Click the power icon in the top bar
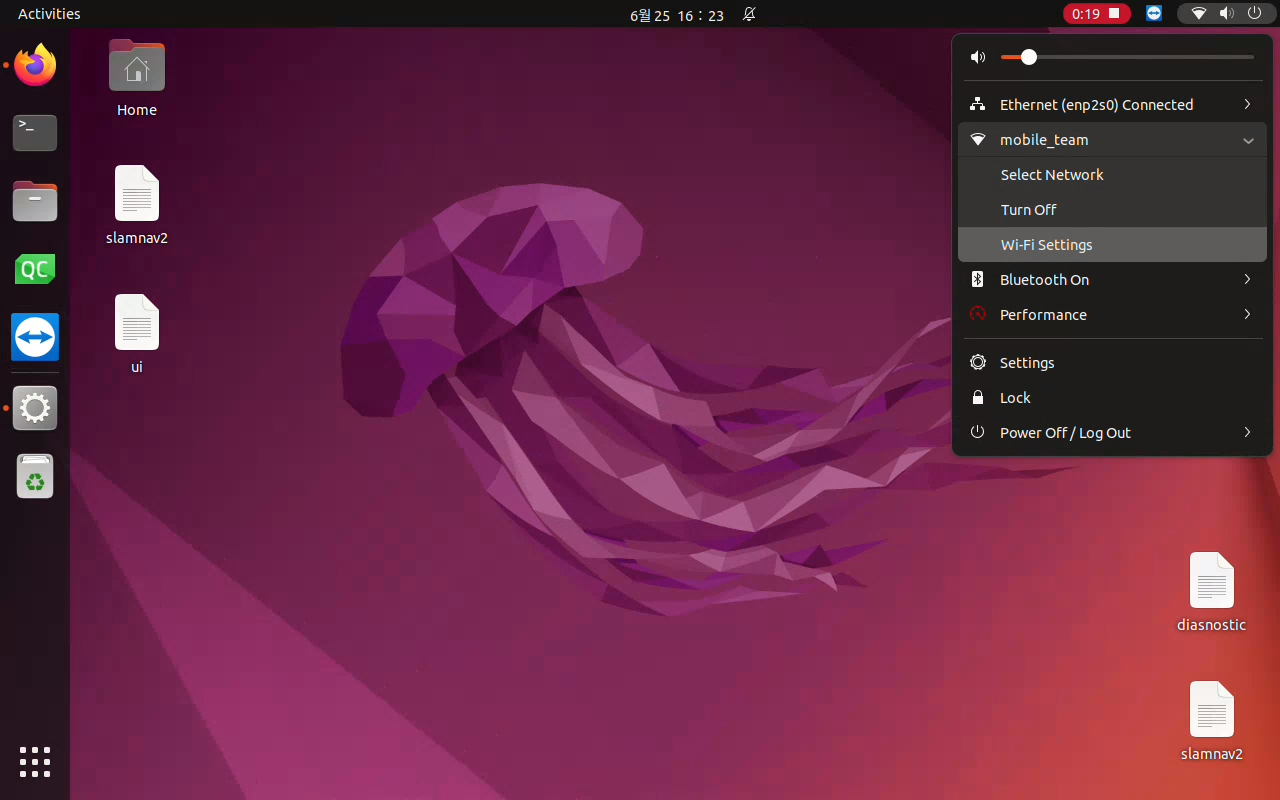This screenshot has width=1280, height=800. pyautogui.click(x=1254, y=14)
